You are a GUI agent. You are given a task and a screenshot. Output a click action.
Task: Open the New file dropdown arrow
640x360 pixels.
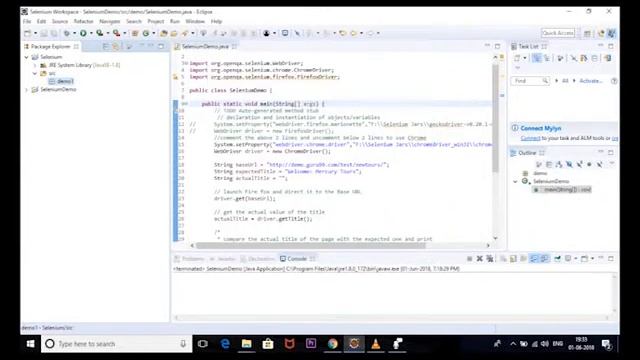(x=35, y=33)
